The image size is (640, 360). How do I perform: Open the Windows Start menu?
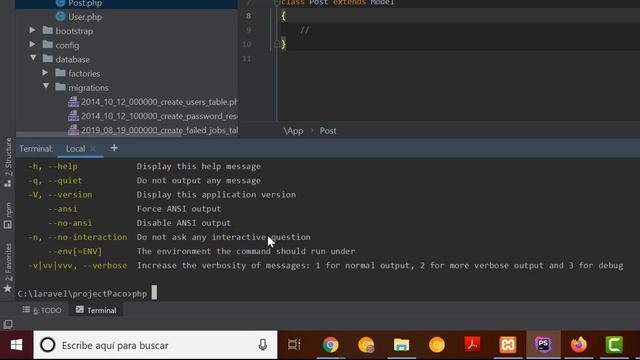(16, 345)
